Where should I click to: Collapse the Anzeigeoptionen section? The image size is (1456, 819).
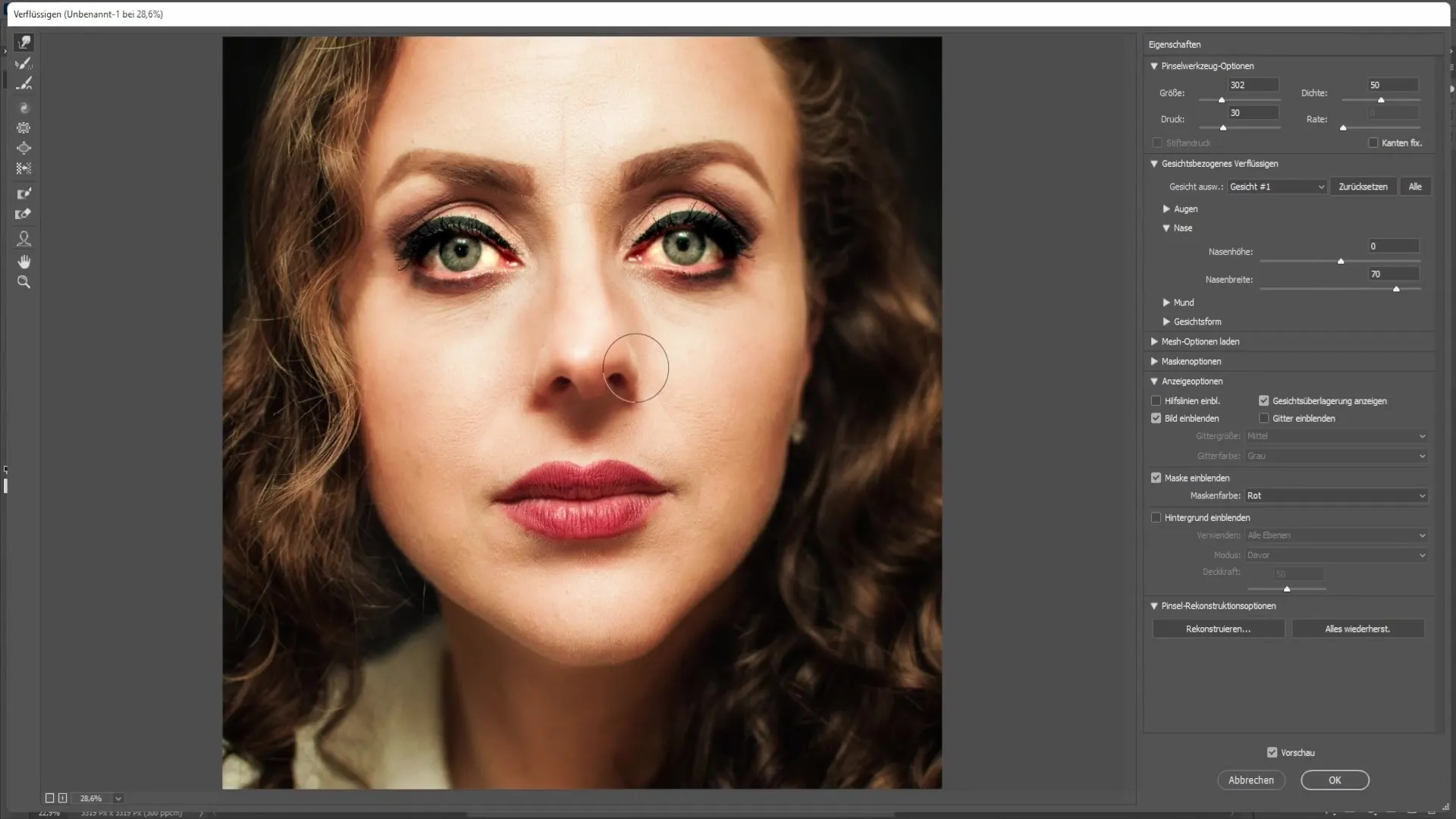(x=1154, y=381)
